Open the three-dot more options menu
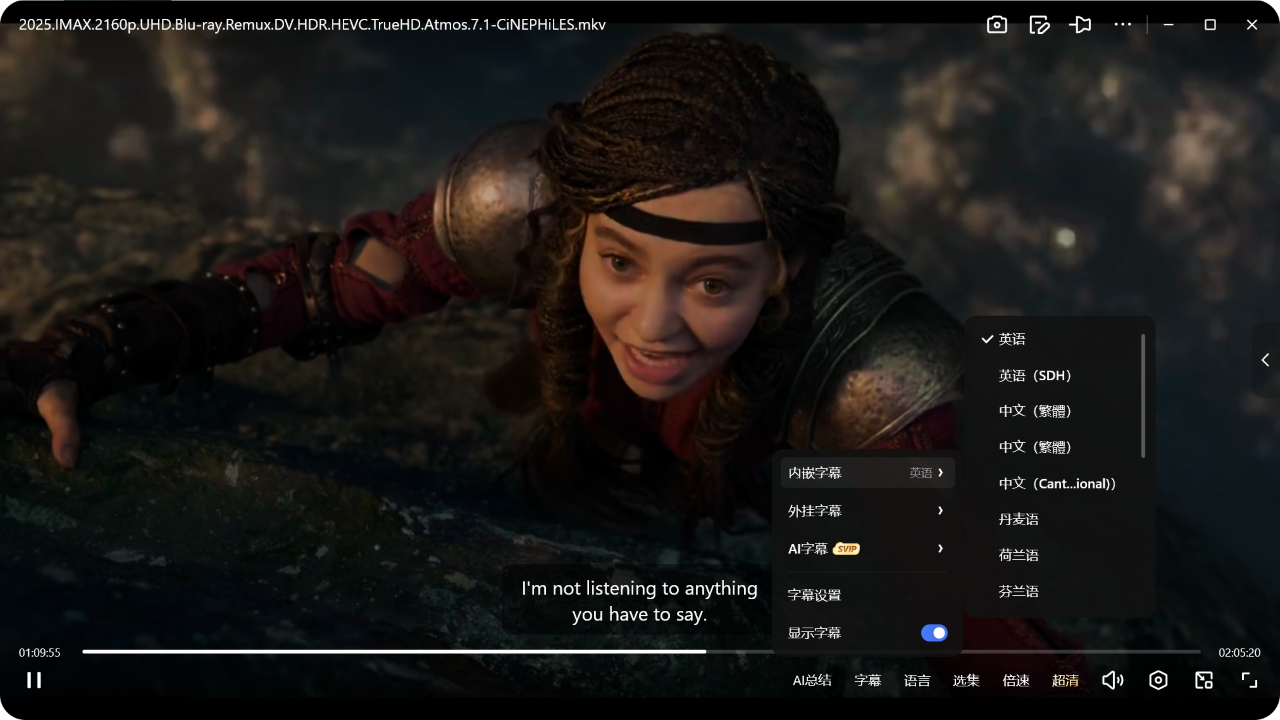The height and width of the screenshot is (720, 1280). coord(1123,25)
